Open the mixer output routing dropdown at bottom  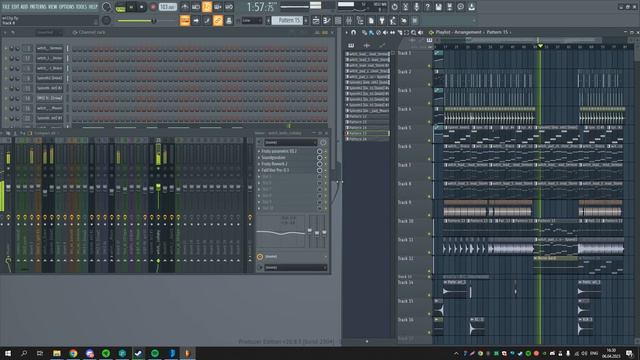(x=295, y=268)
